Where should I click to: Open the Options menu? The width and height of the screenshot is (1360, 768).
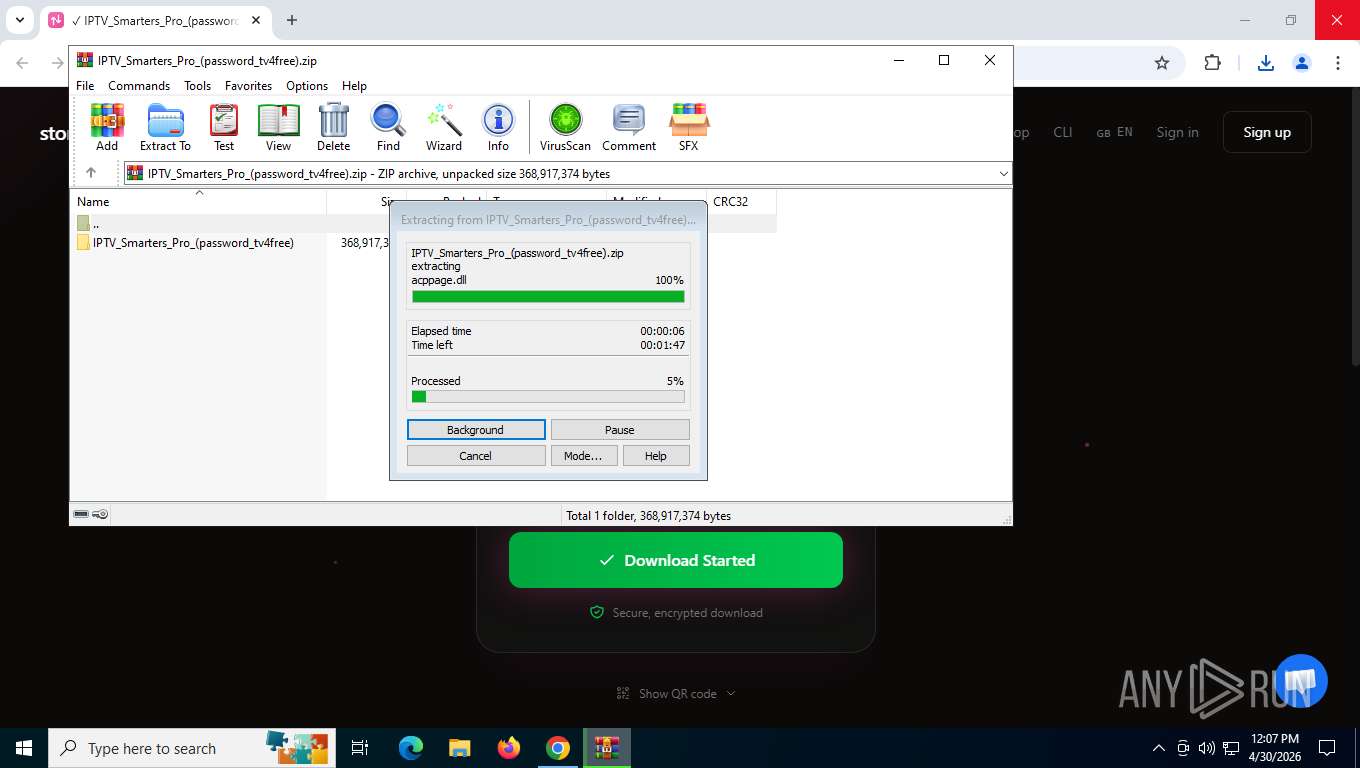pos(307,86)
